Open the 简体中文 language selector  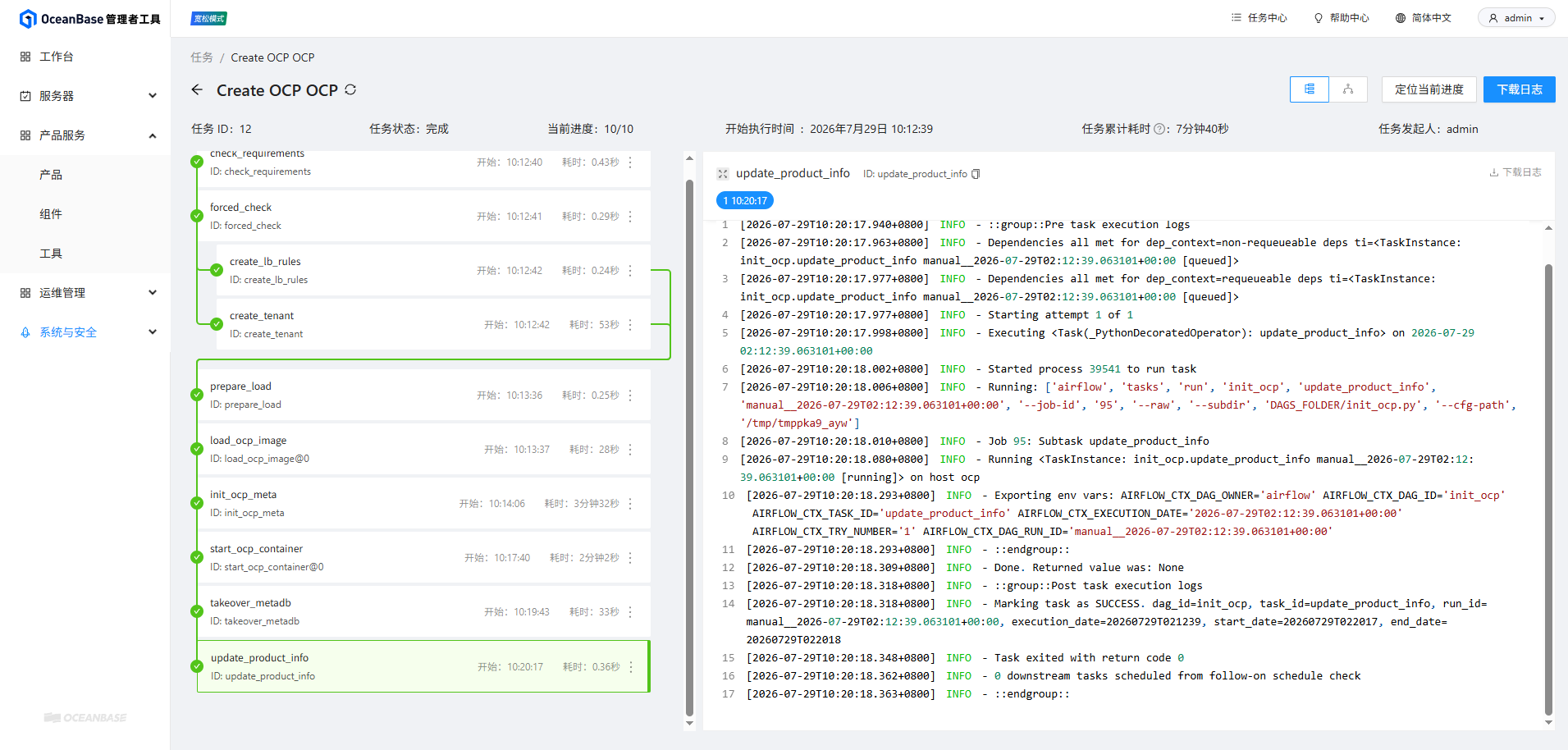[x=1424, y=18]
